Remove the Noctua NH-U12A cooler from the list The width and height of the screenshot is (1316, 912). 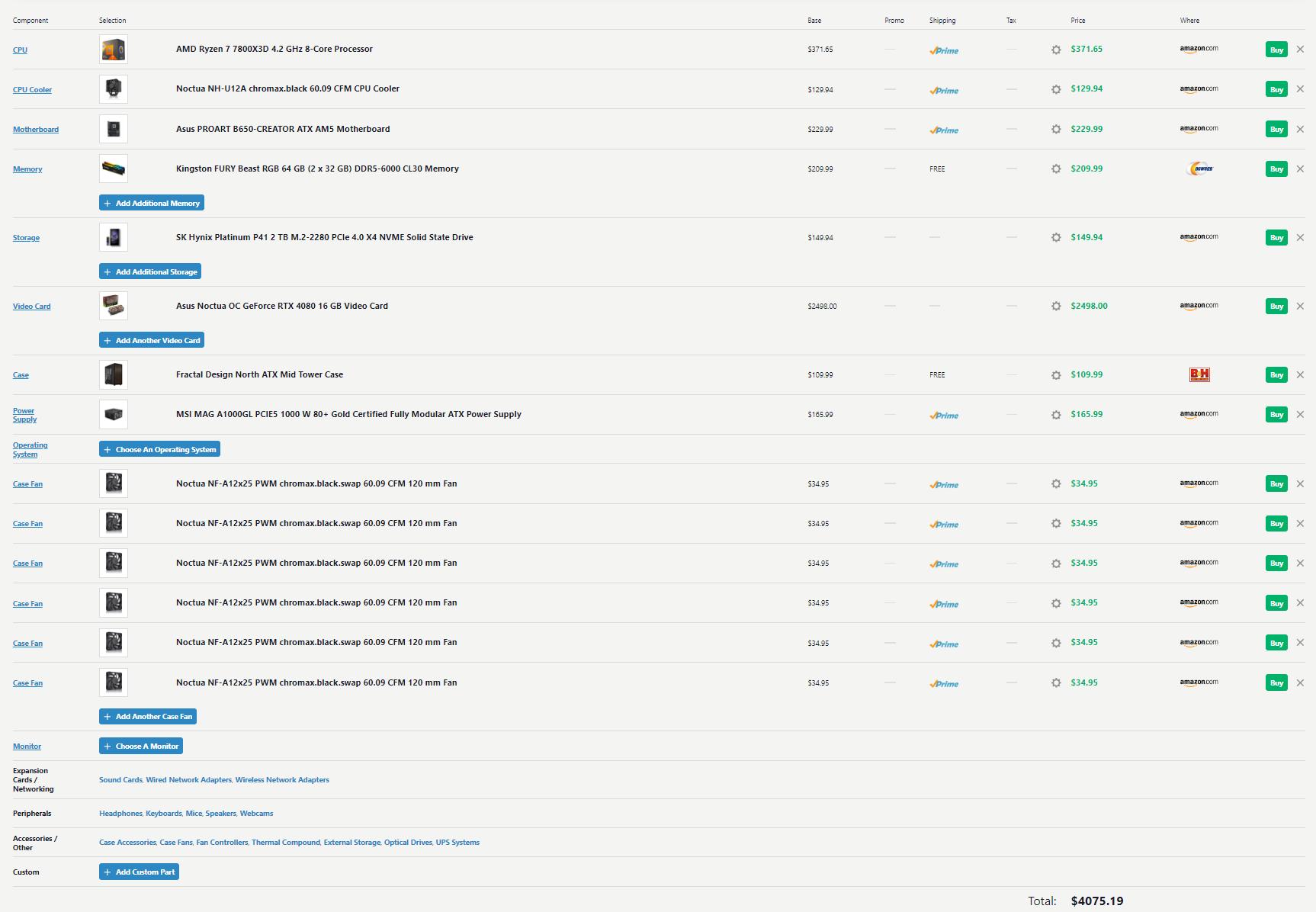point(1300,89)
